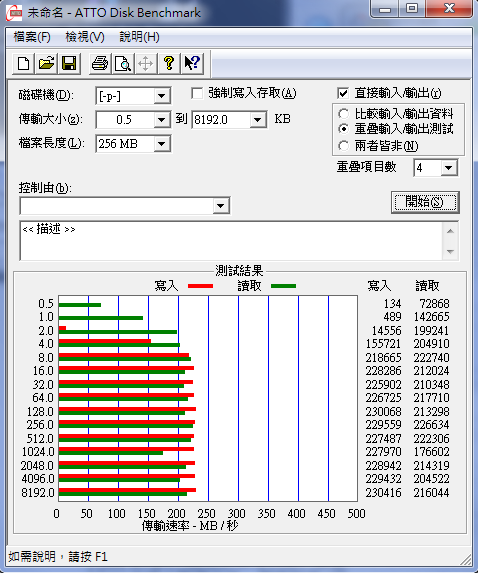
Task: Click the four-arrow move icon in toolbar
Action: click(x=145, y=64)
